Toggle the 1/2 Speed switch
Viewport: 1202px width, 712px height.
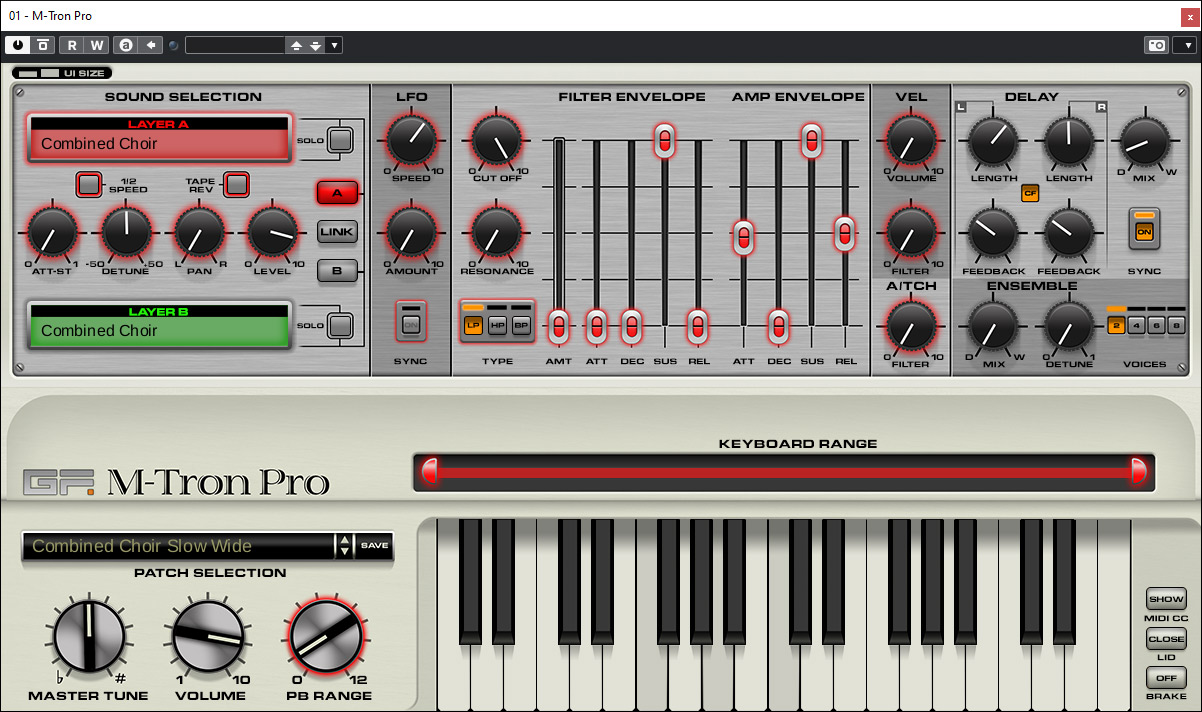pos(89,184)
